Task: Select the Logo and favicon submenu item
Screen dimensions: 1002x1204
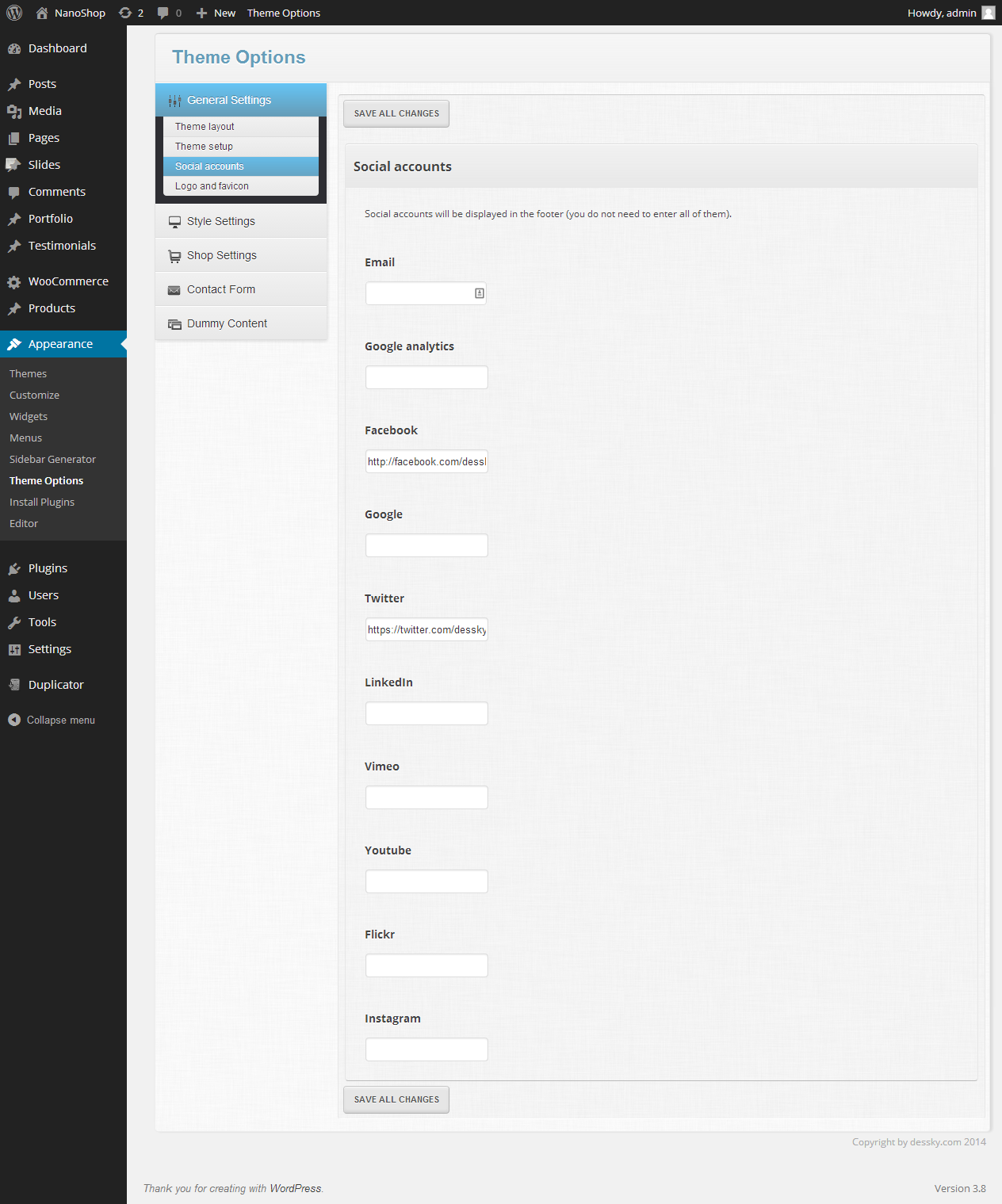Action: (212, 186)
